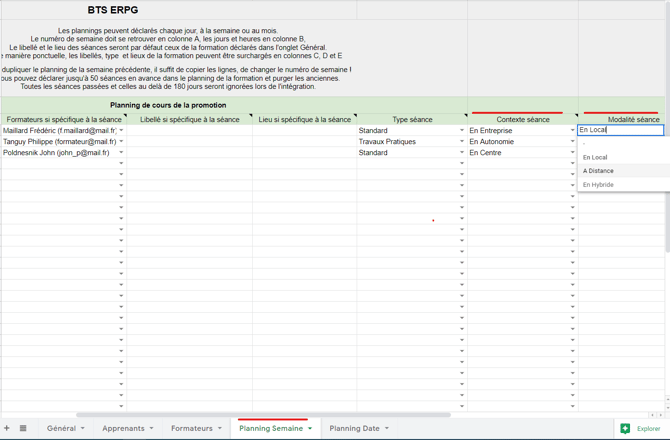The height and width of the screenshot is (440, 670).
Task: Open dropdown for Poldnesnik John formateur cell
Action: 121,152
